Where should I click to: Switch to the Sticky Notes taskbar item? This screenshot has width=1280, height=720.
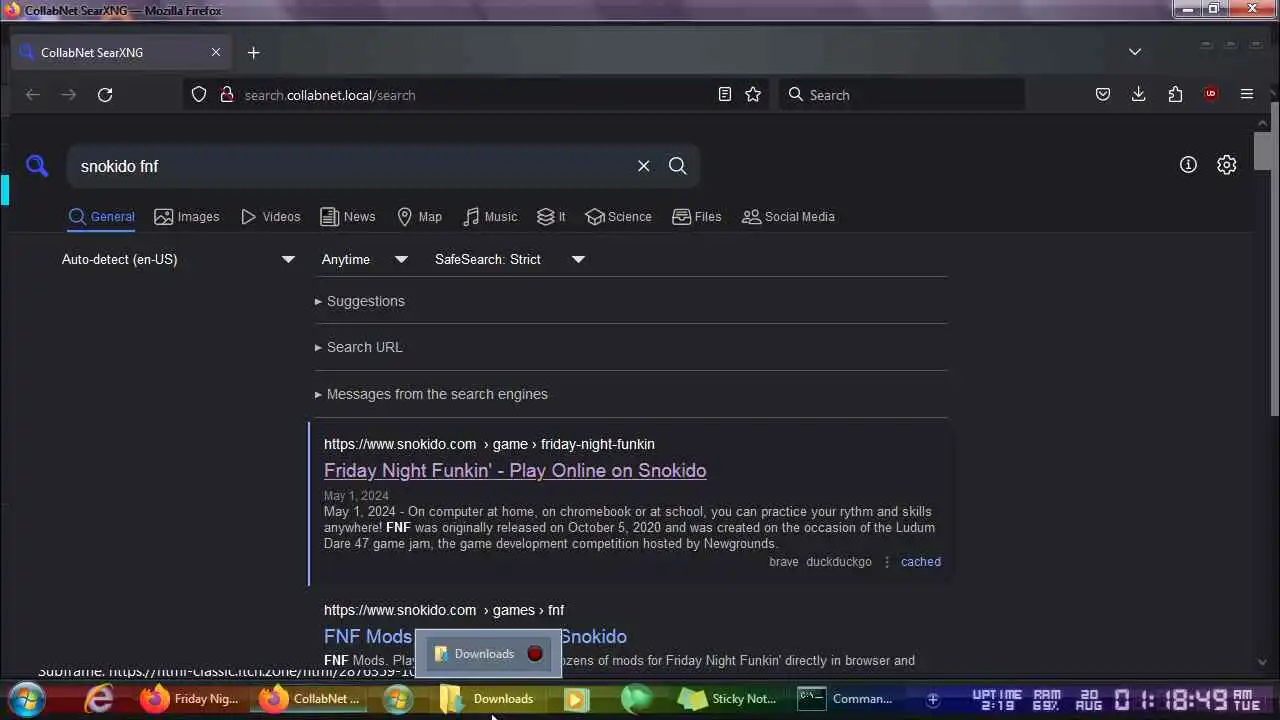pos(727,699)
